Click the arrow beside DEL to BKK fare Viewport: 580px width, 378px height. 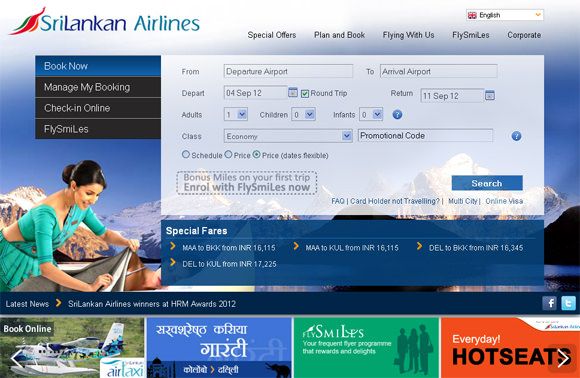click(x=419, y=246)
